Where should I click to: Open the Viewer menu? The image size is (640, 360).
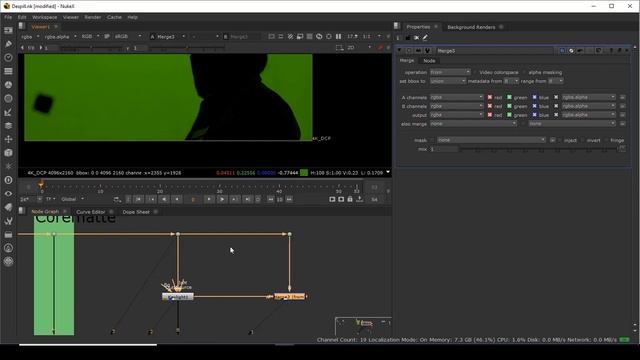71,17
